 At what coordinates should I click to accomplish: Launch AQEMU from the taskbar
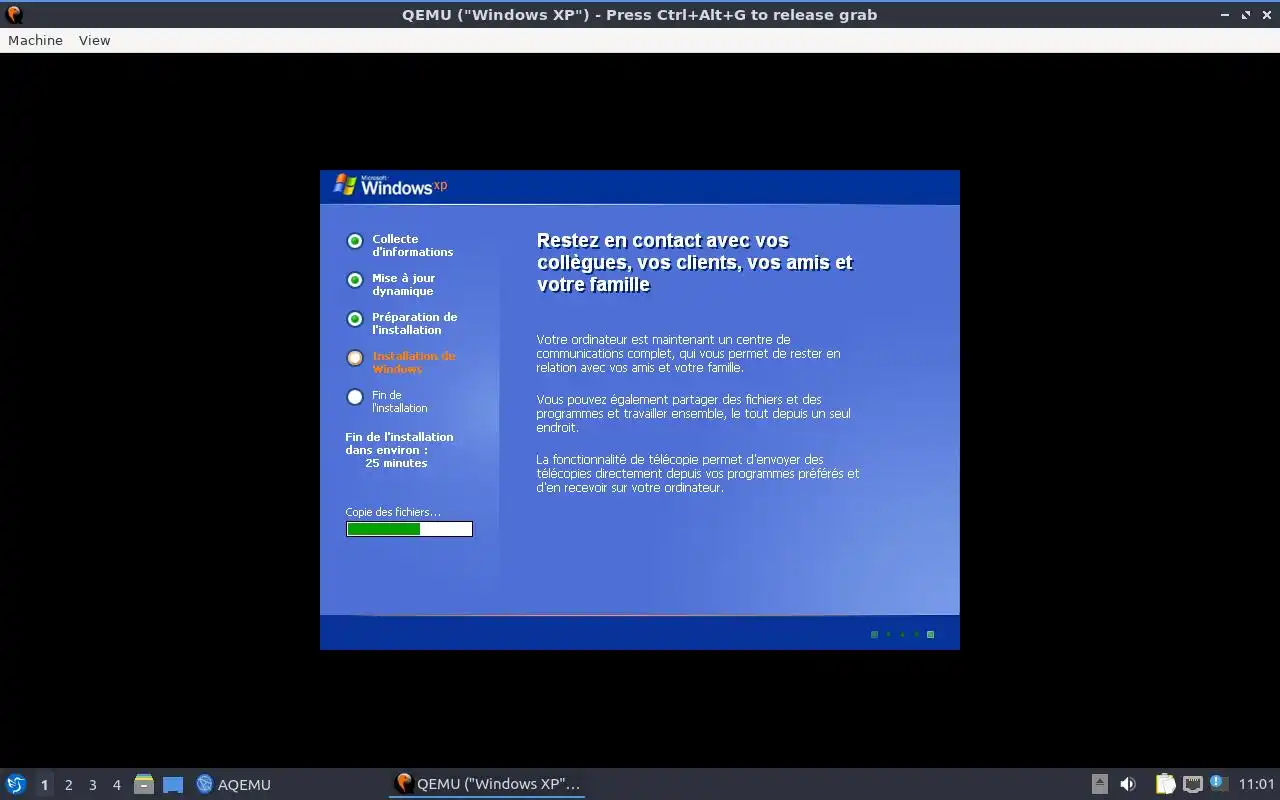233,784
